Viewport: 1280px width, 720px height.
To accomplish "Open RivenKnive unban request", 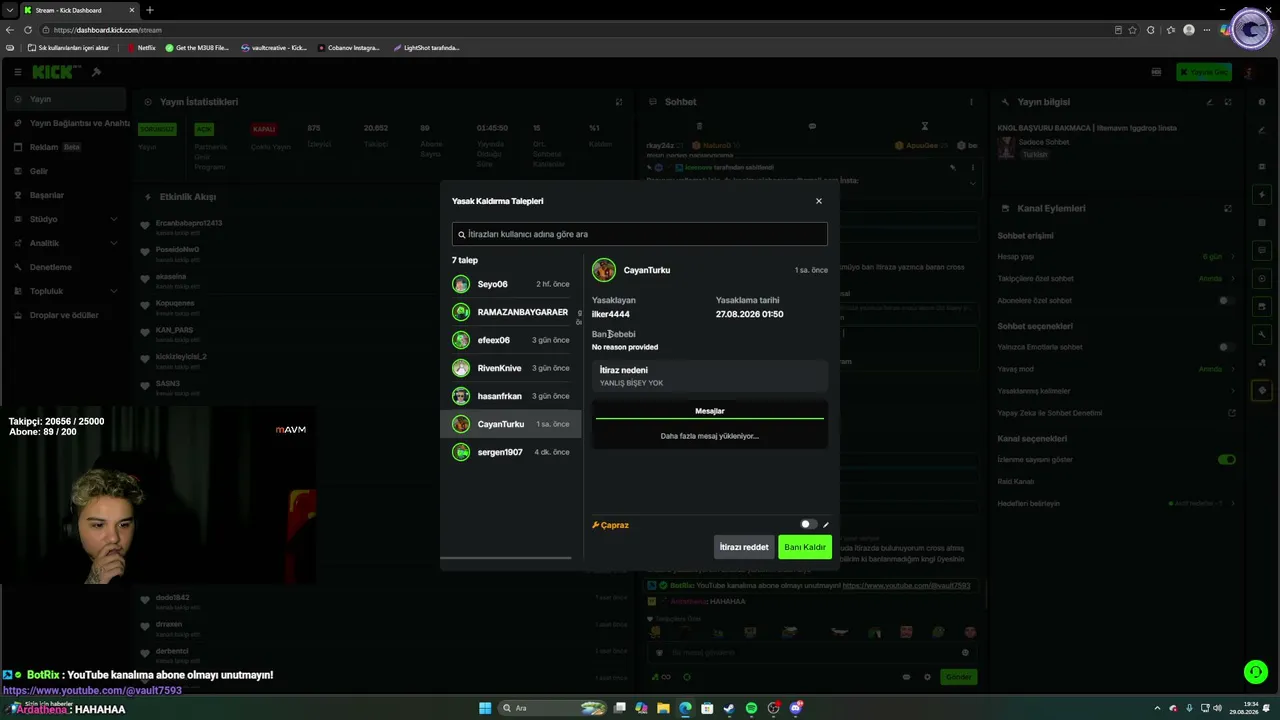I will pyautogui.click(x=511, y=368).
